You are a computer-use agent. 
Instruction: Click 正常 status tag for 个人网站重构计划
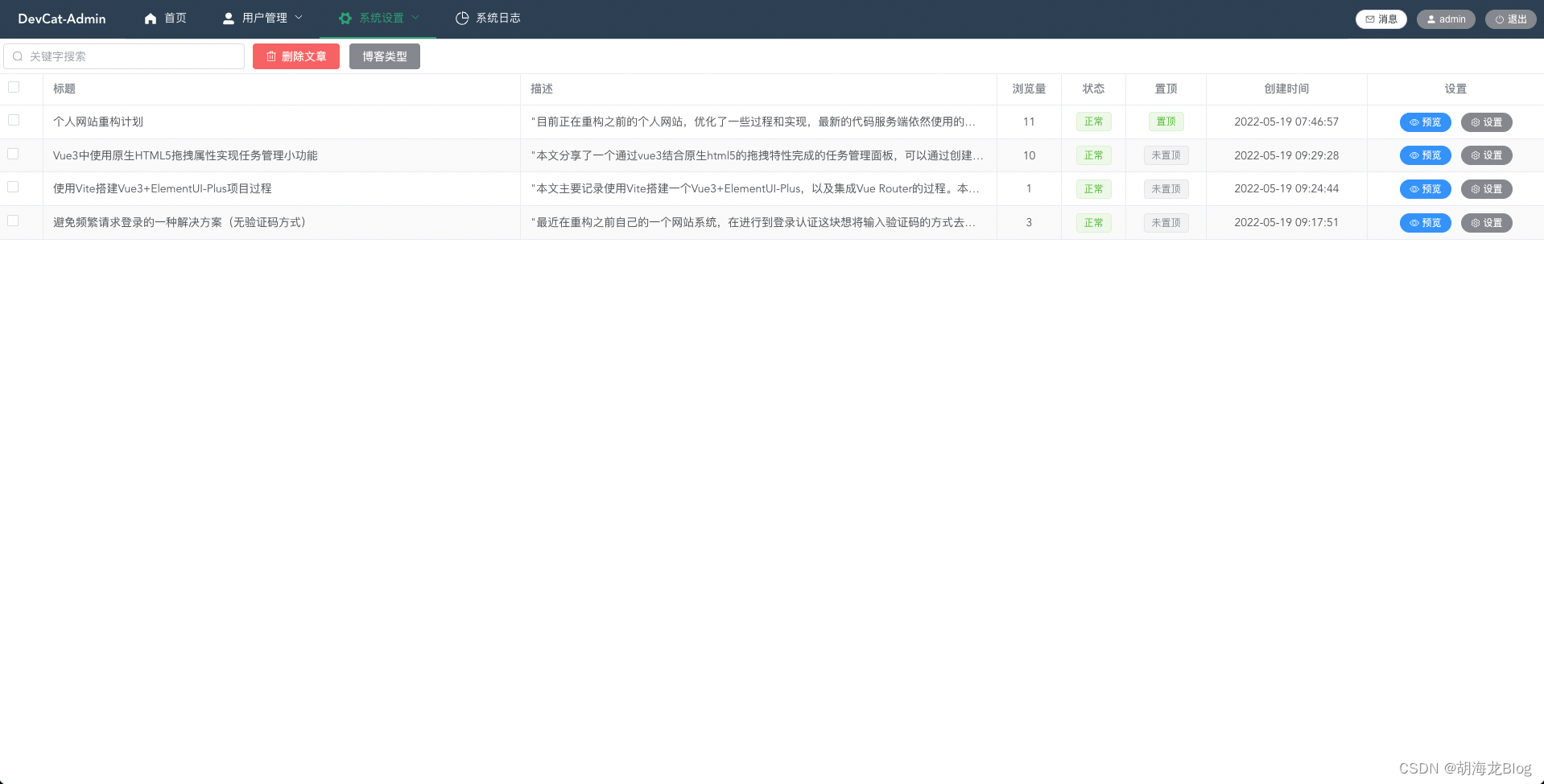pos(1094,122)
